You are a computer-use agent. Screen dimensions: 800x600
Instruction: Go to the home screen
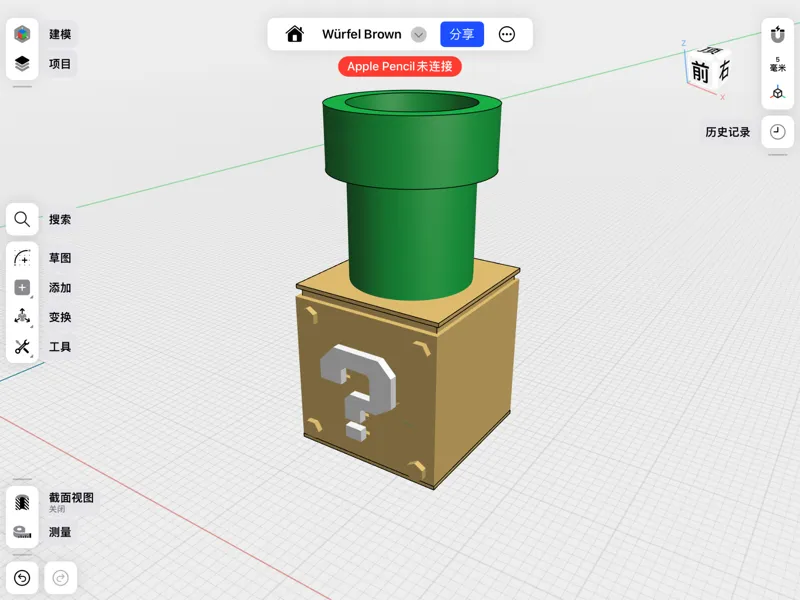295,34
